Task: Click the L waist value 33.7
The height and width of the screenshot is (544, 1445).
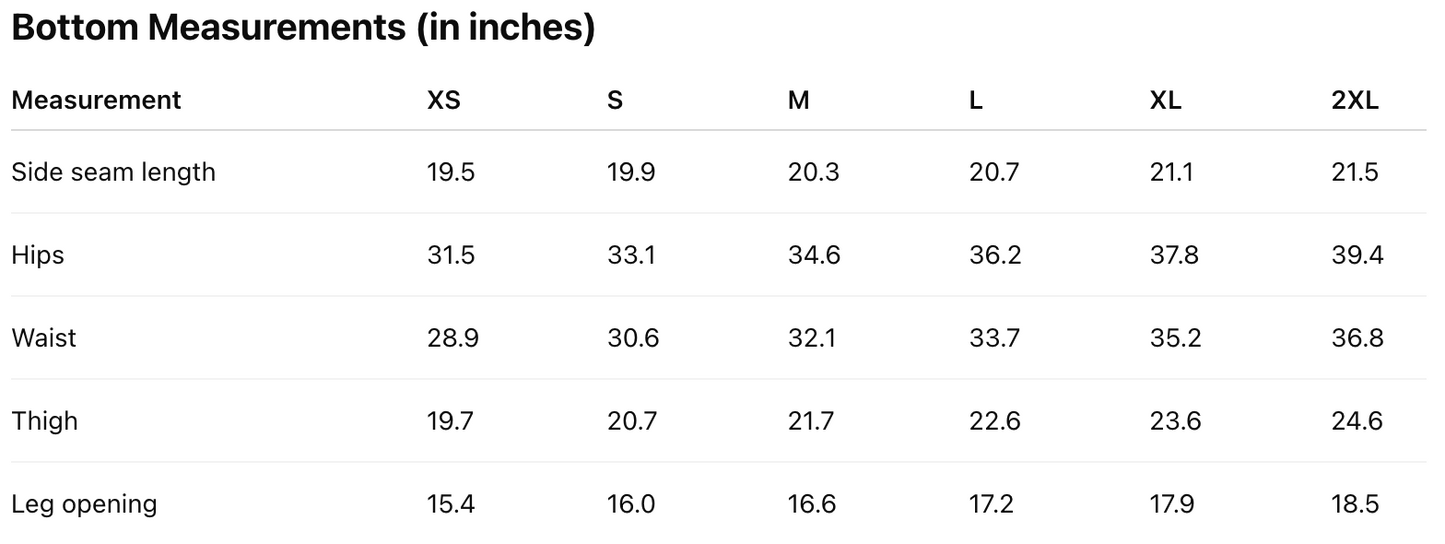Action: click(994, 338)
